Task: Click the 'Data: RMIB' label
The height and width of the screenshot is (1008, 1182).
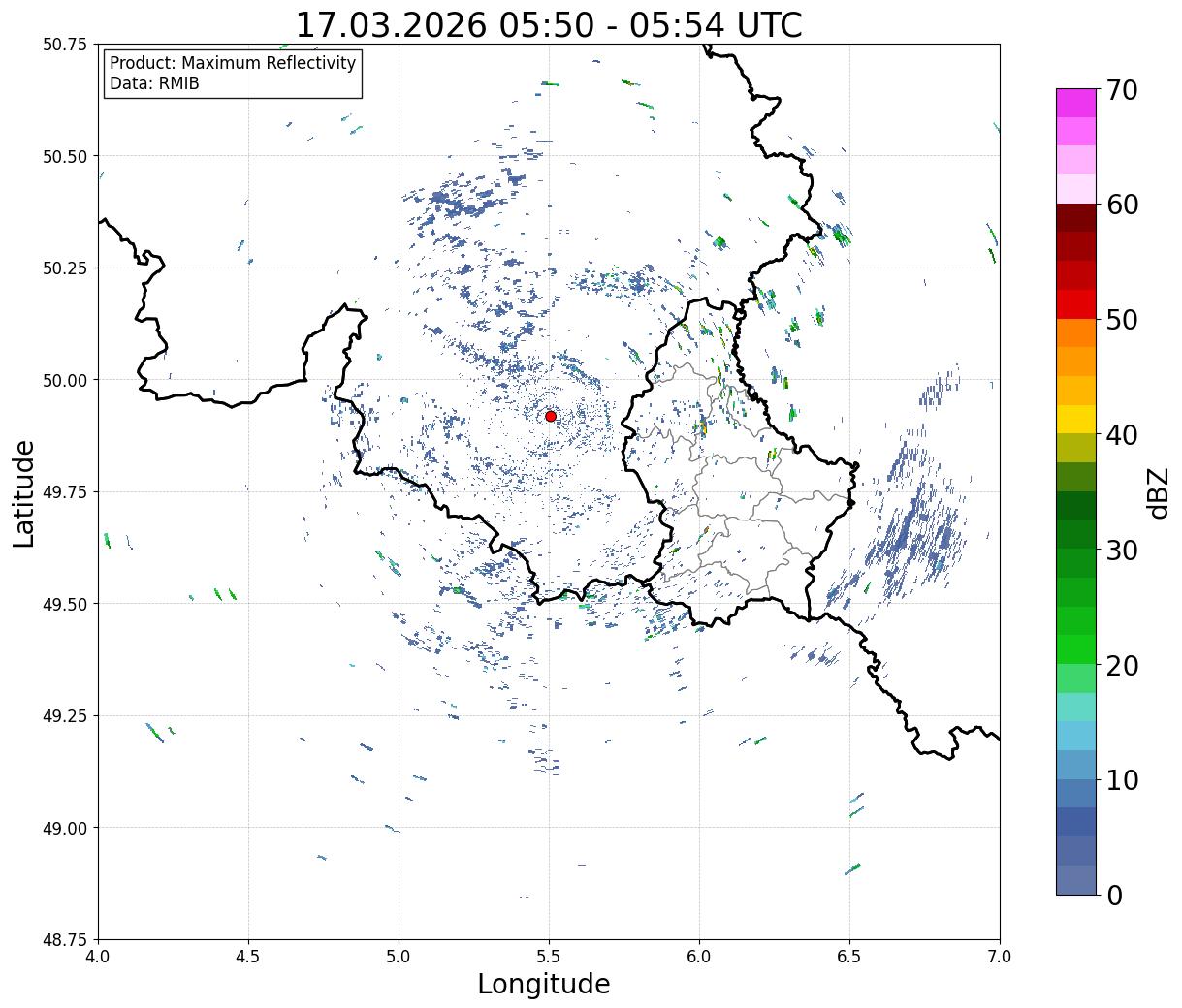Action: coord(154,83)
